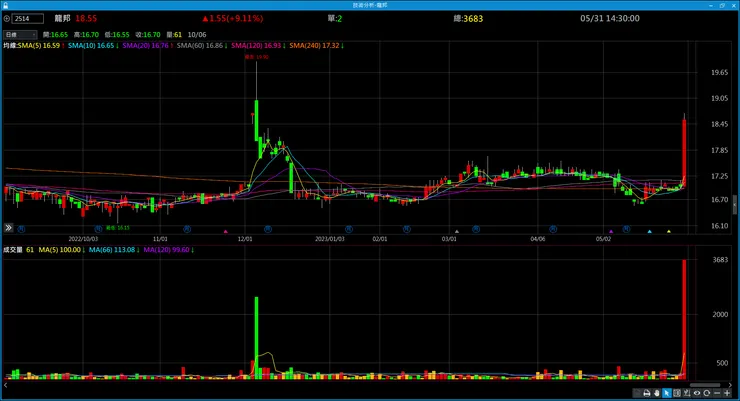This screenshot has height=401, width=740.
Task: Open the chart layout panel icon
Action: (677, 393)
